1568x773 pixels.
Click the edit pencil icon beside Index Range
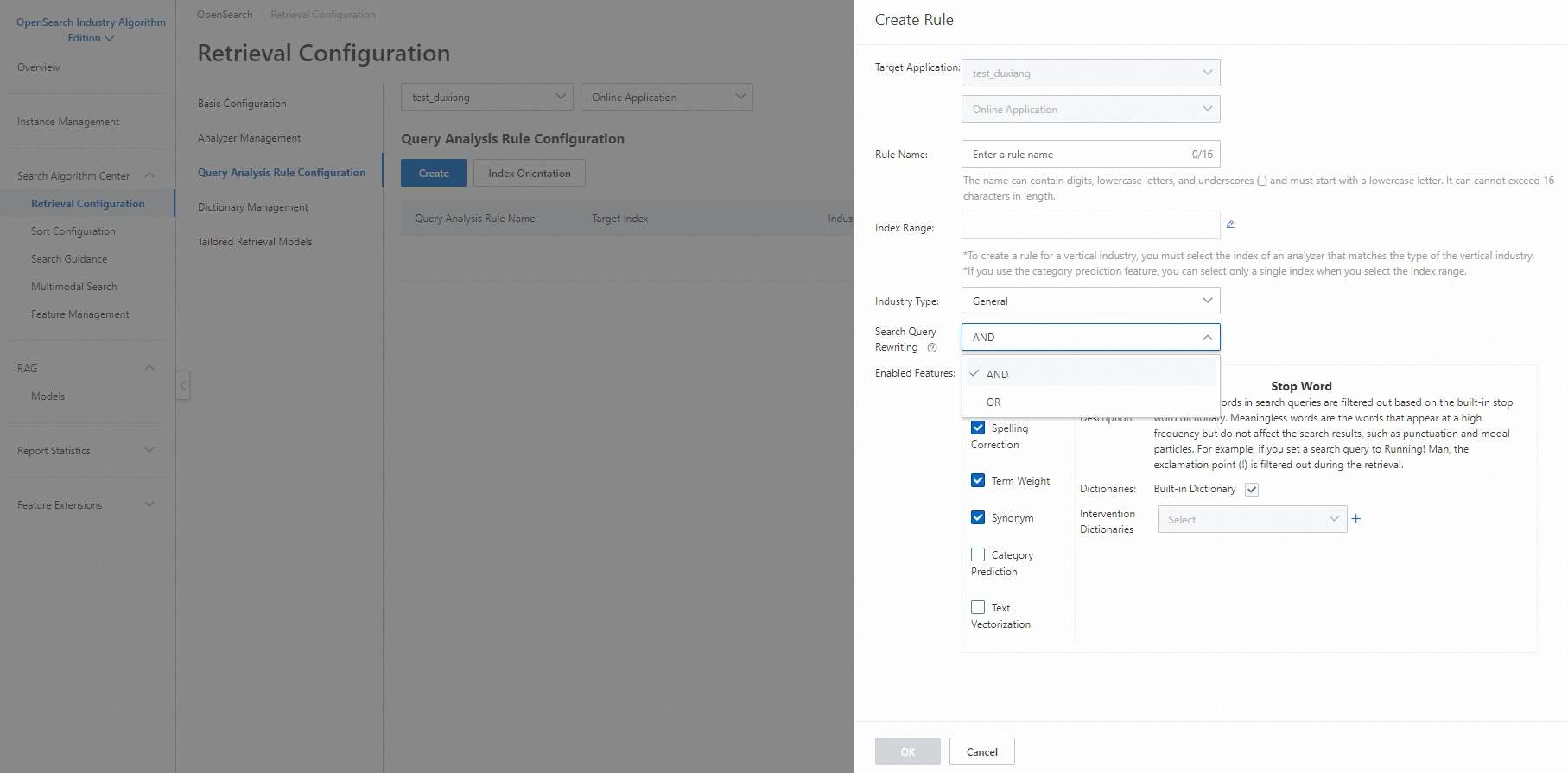(x=1230, y=225)
